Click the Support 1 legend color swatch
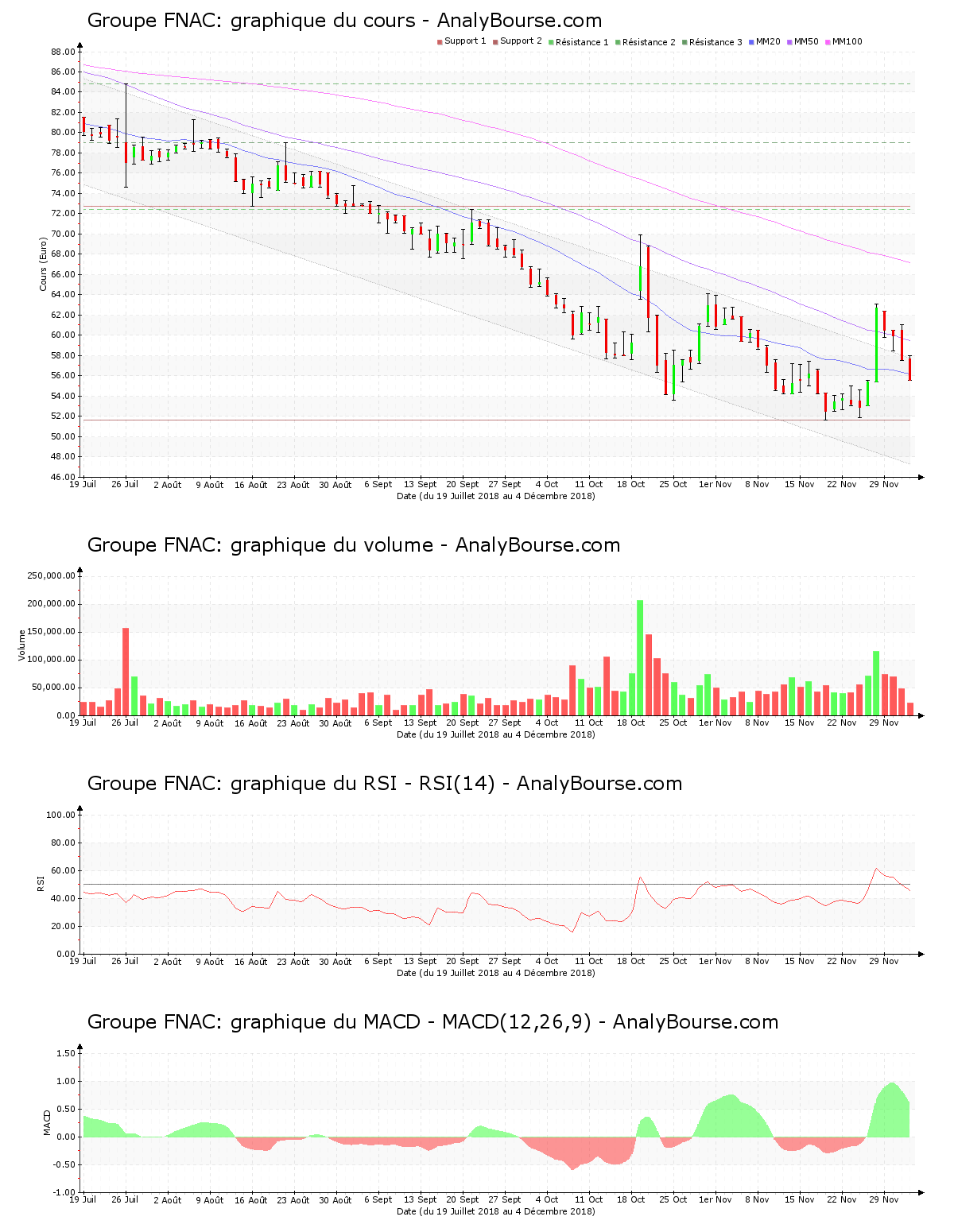 pos(440,42)
